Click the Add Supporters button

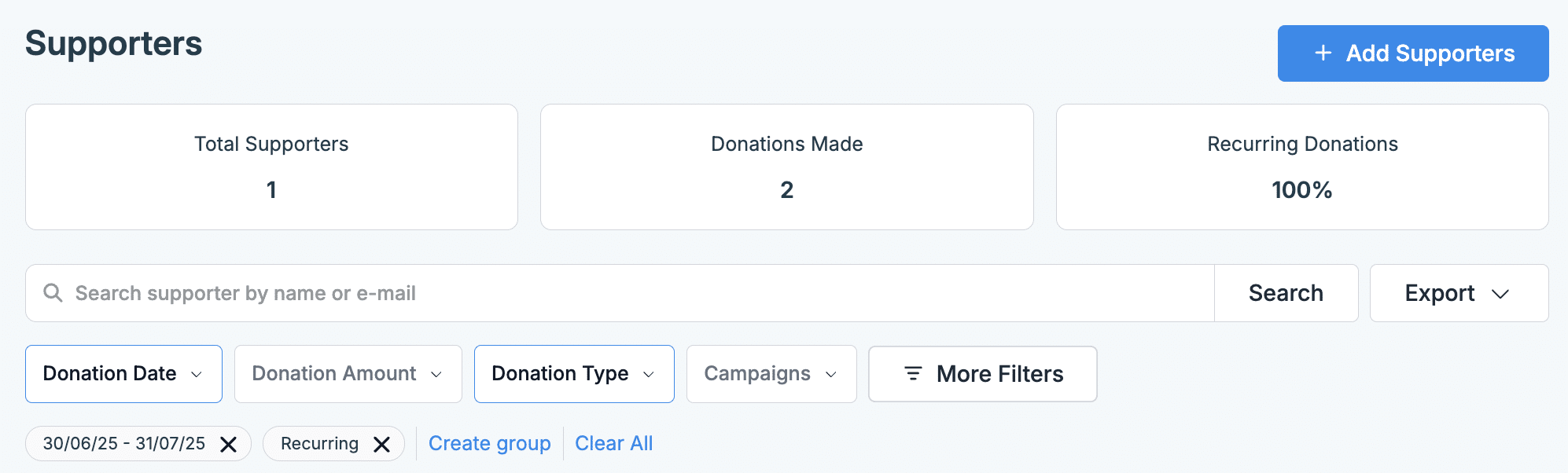(x=1412, y=53)
